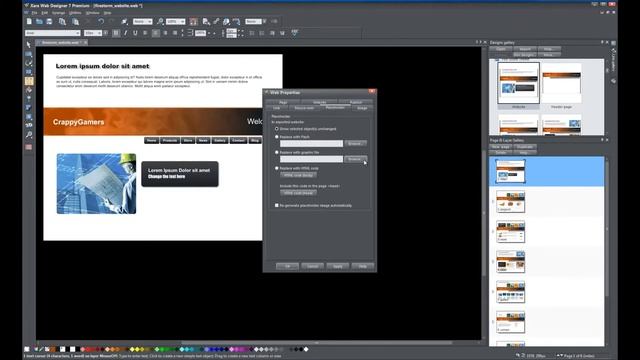Open the Edit menu

click(44, 13)
